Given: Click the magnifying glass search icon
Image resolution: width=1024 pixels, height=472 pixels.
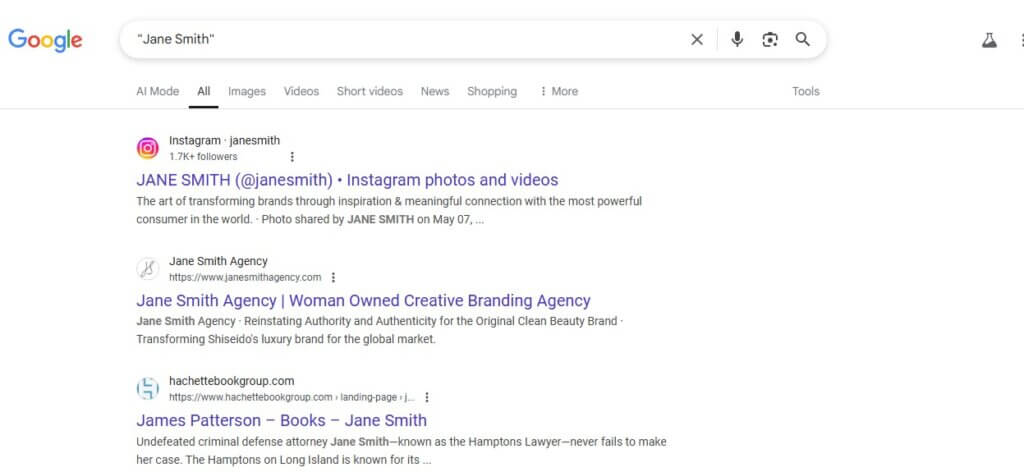Looking at the screenshot, I should point(803,40).
